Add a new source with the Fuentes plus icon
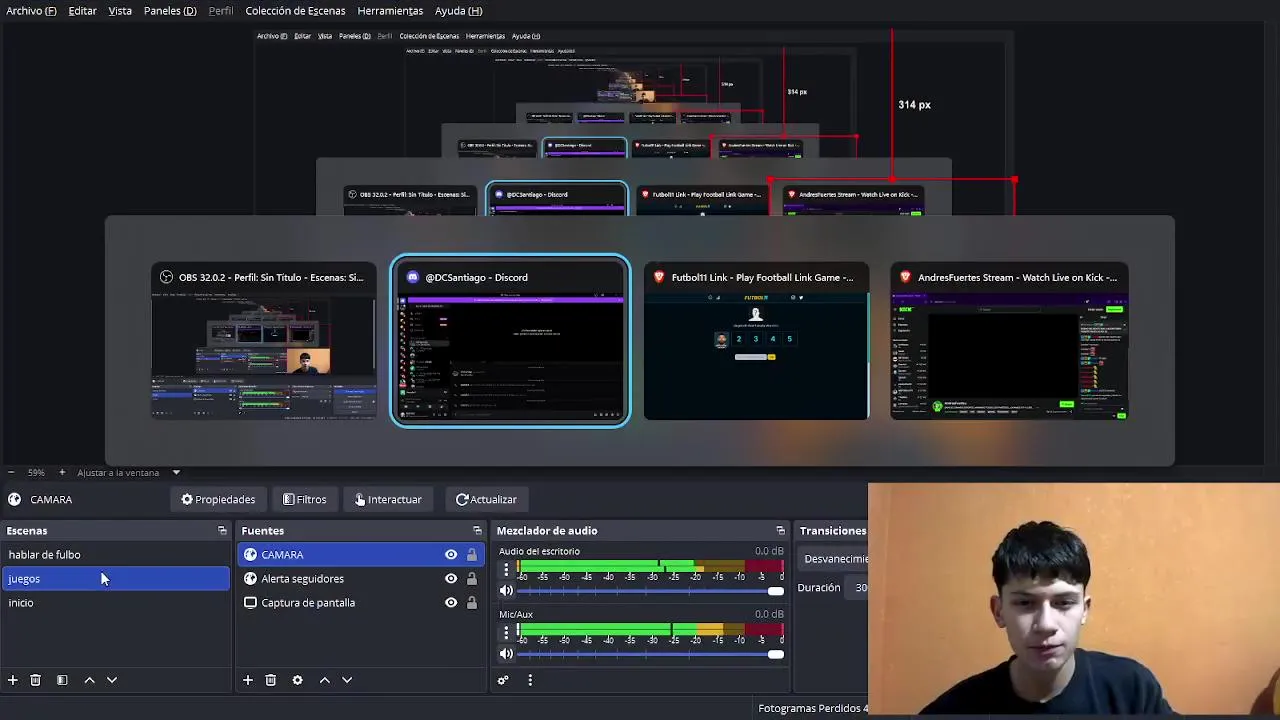The image size is (1280, 720). [x=248, y=680]
